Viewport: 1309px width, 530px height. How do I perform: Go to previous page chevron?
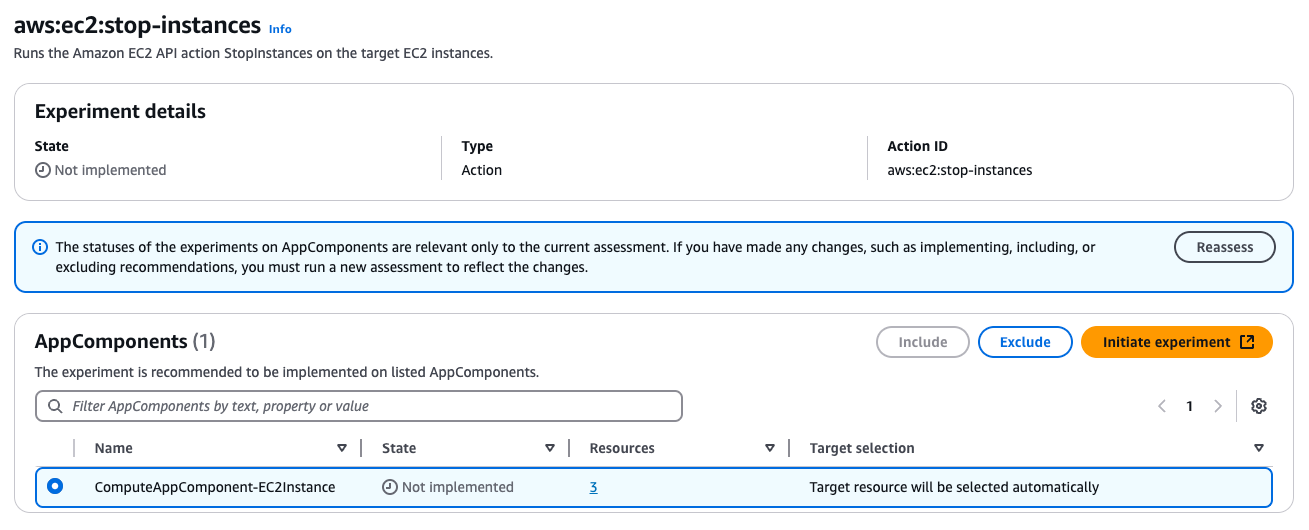(1162, 406)
